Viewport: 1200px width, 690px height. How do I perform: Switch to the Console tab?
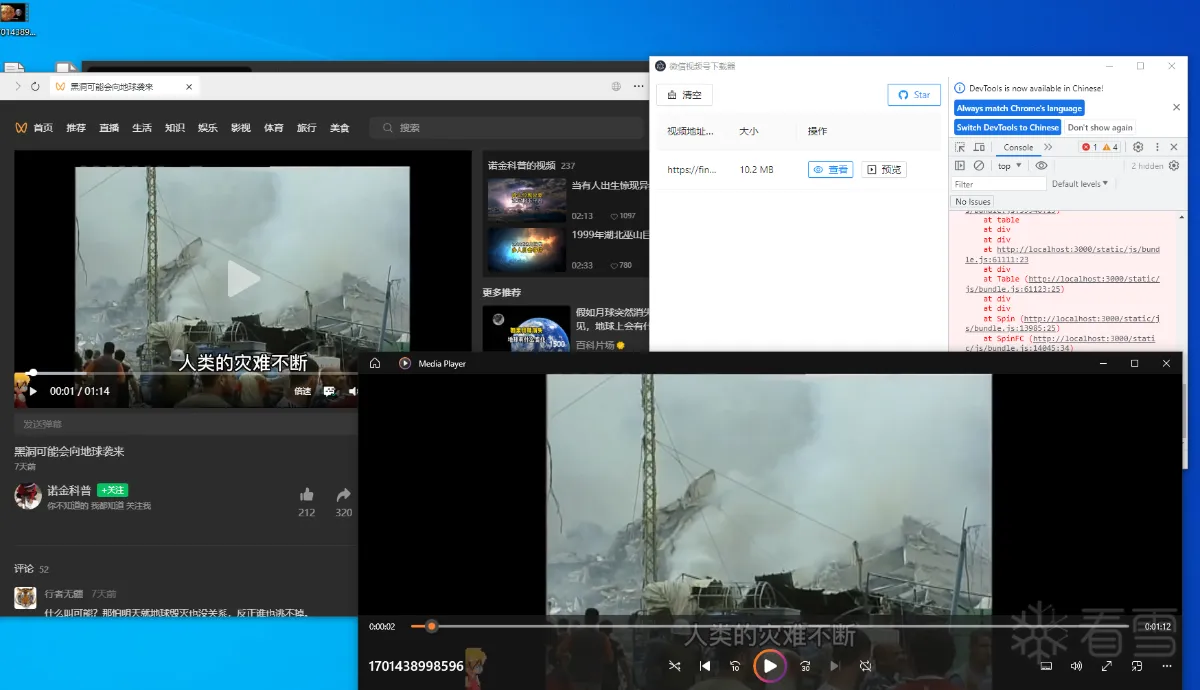[1018, 147]
